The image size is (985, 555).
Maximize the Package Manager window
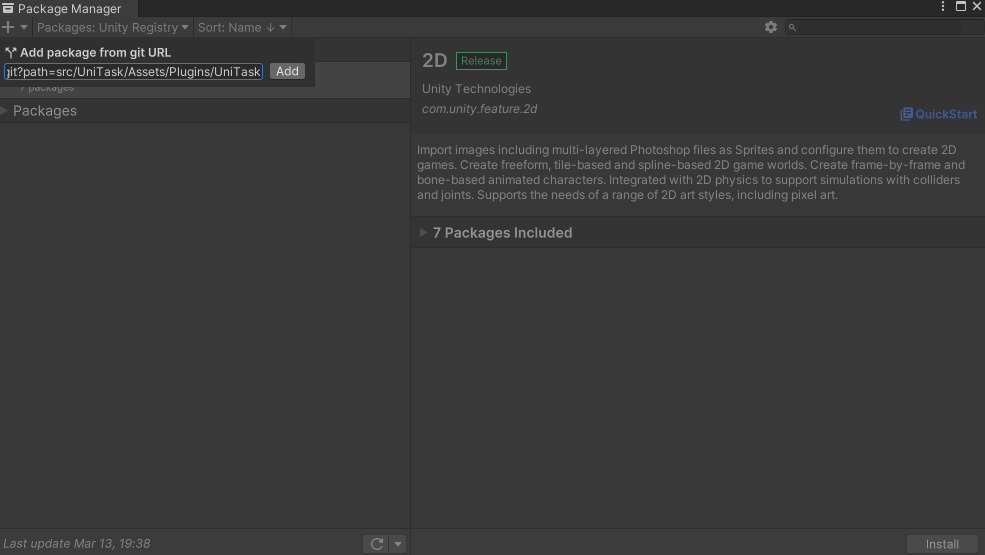pos(961,6)
